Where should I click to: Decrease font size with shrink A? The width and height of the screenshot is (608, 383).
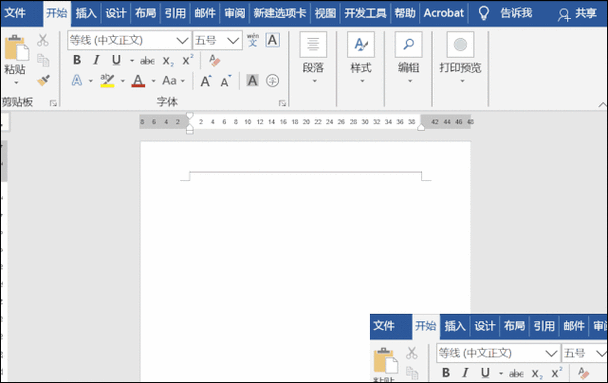tap(226, 81)
